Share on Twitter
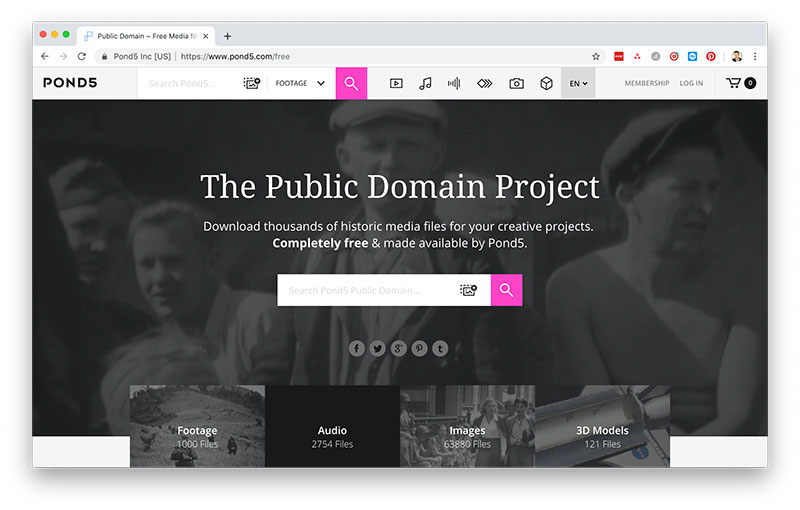 click(378, 348)
